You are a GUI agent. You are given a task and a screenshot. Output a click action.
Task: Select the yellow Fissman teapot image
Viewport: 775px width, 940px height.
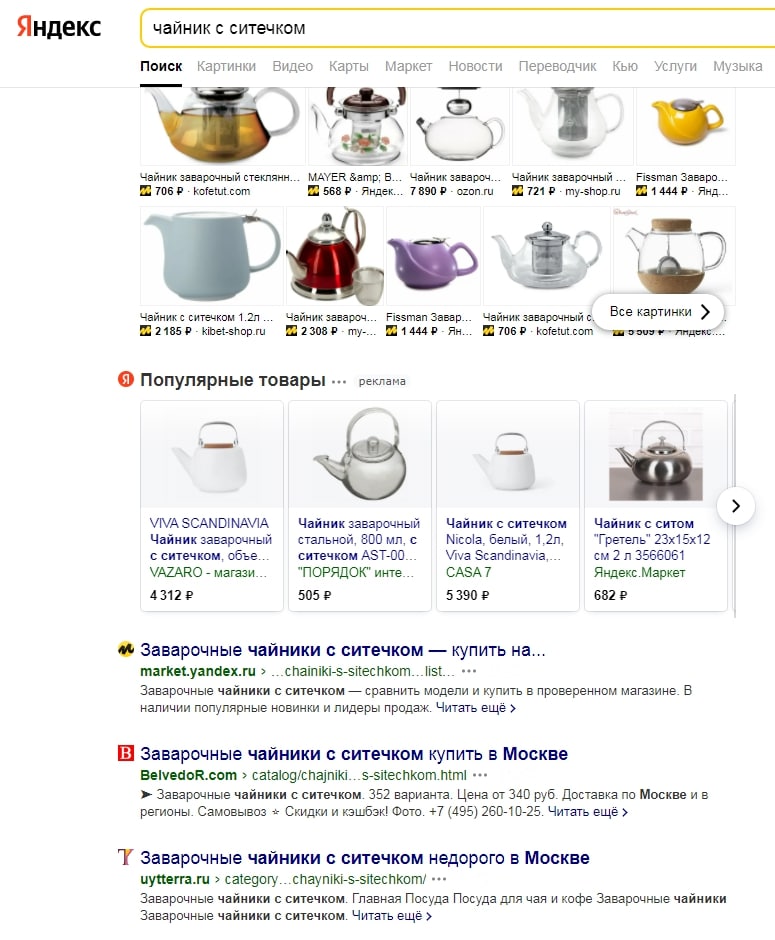tap(685, 125)
